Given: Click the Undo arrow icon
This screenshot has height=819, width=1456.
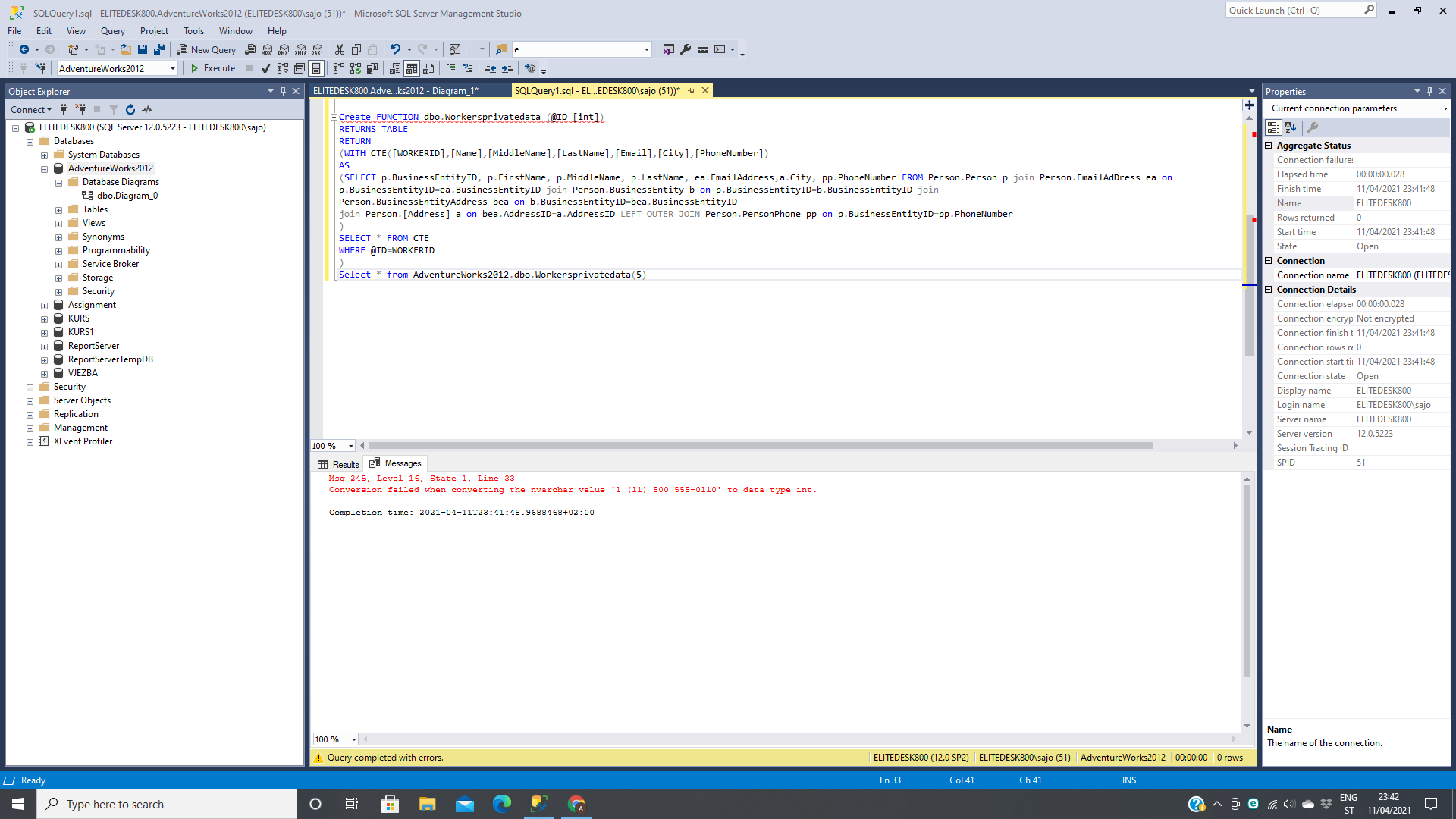Looking at the screenshot, I should (x=395, y=49).
